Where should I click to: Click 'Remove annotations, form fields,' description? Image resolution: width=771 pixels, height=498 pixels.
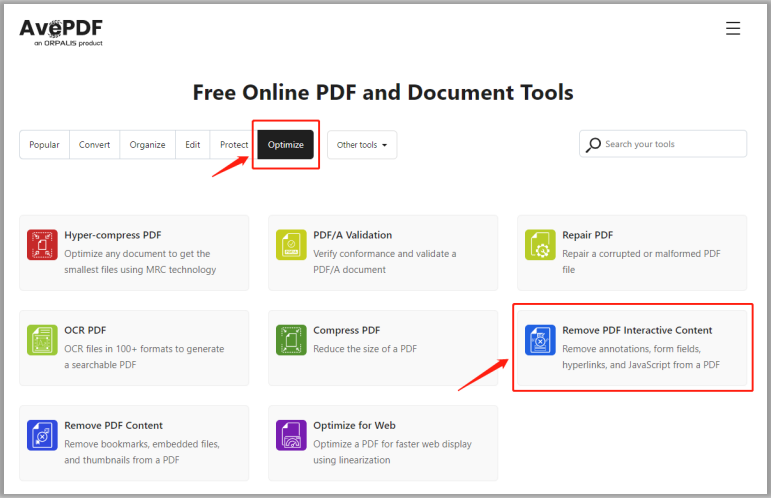click(x=631, y=349)
